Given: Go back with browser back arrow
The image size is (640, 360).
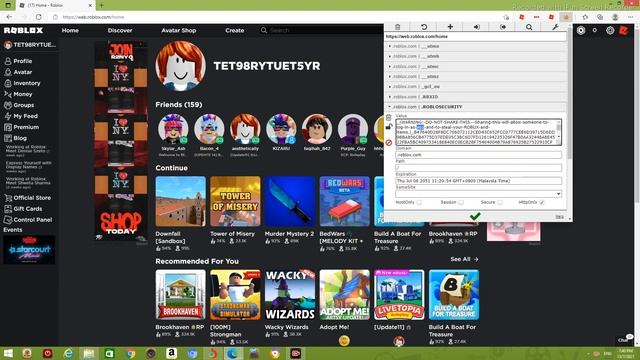Looking at the screenshot, I should point(9,17).
